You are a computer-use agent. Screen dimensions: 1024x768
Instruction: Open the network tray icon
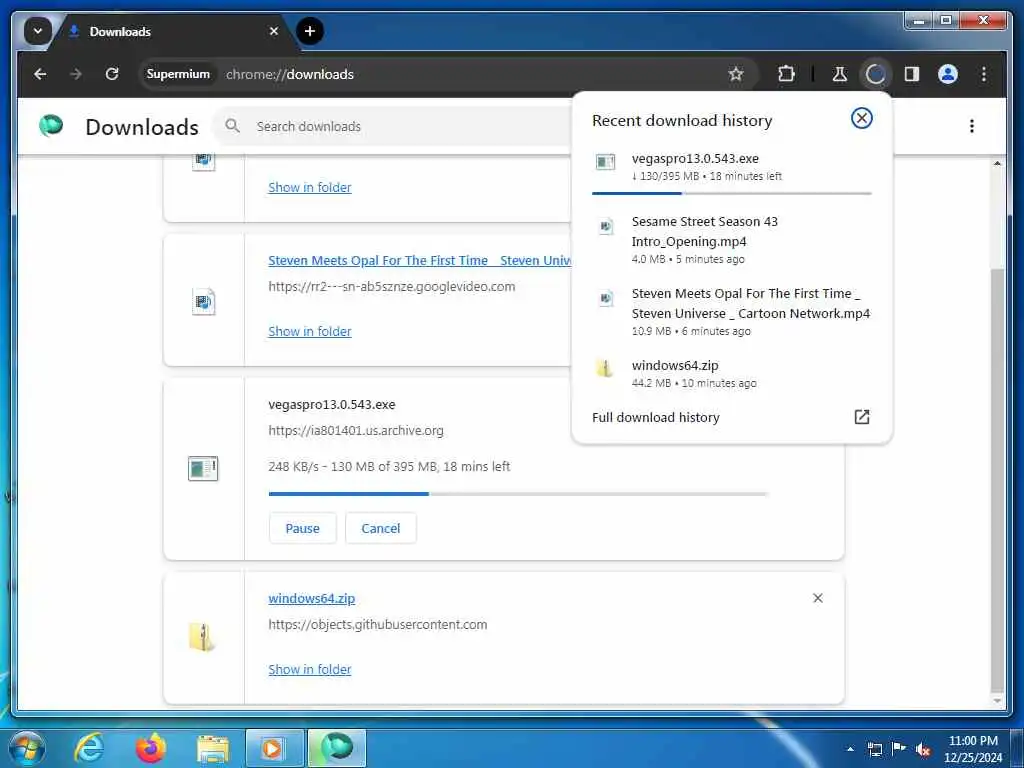(874, 749)
